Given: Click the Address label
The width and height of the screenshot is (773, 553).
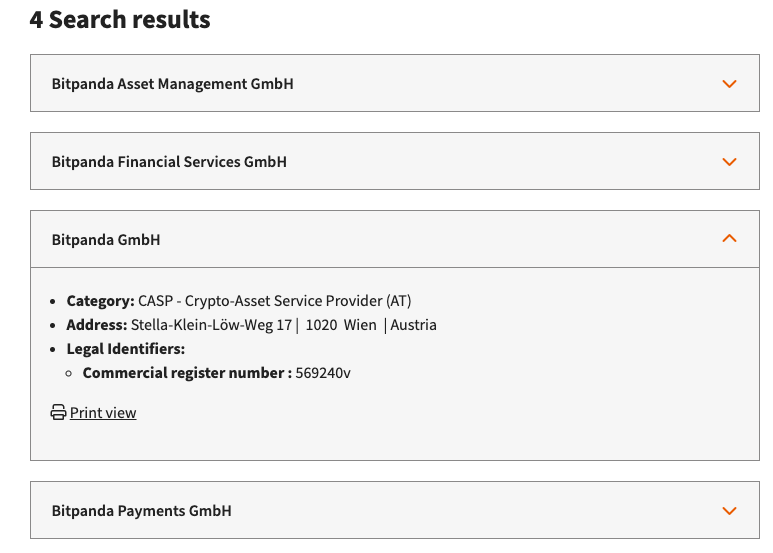Looking at the screenshot, I should (x=97, y=325).
